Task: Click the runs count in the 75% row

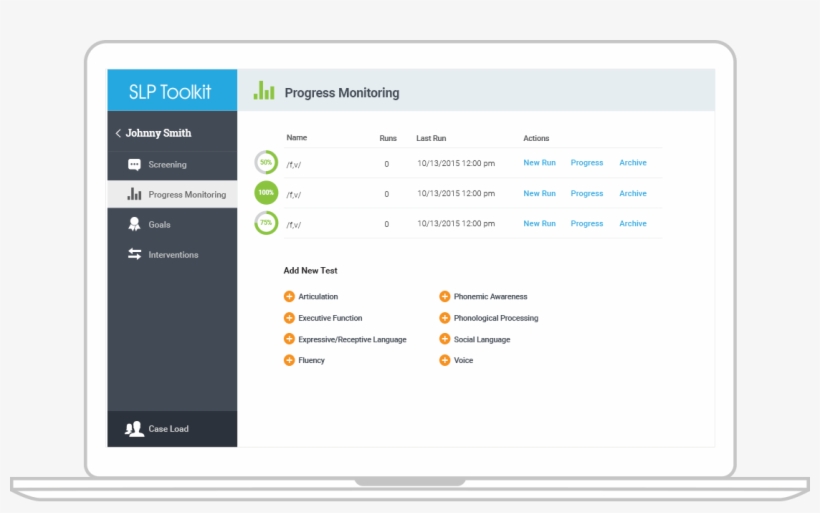Action: (386, 224)
